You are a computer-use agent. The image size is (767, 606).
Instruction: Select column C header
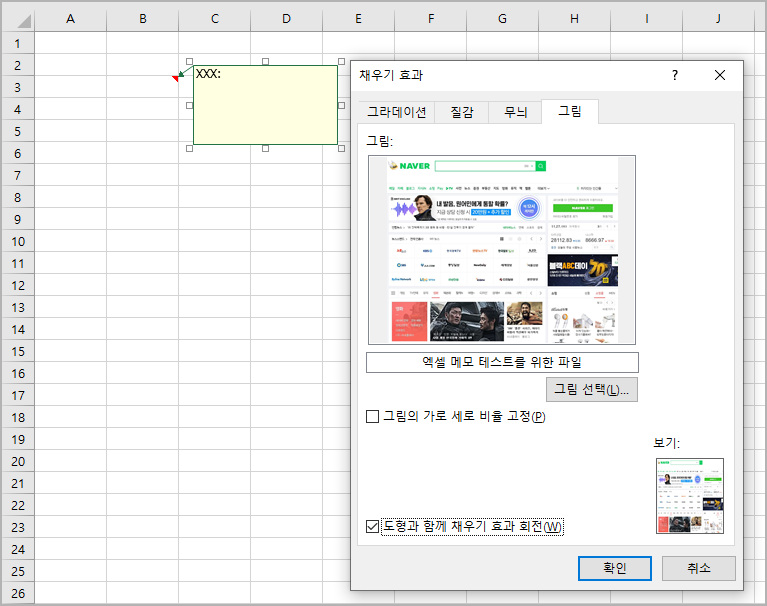[x=214, y=19]
